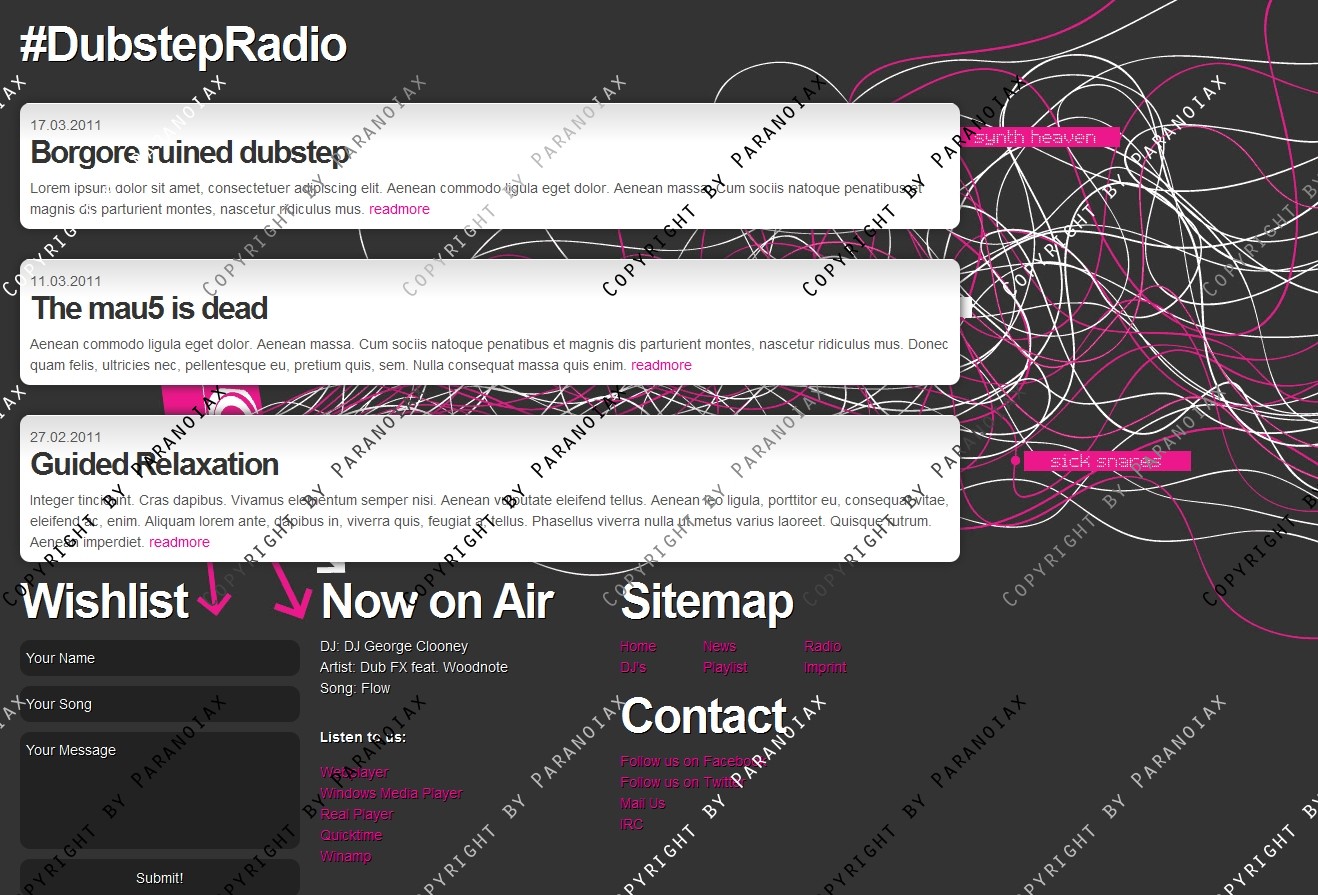The image size is (1318, 895).
Task: Follow readmore link in The mau5 is dead post
Action: click(661, 365)
